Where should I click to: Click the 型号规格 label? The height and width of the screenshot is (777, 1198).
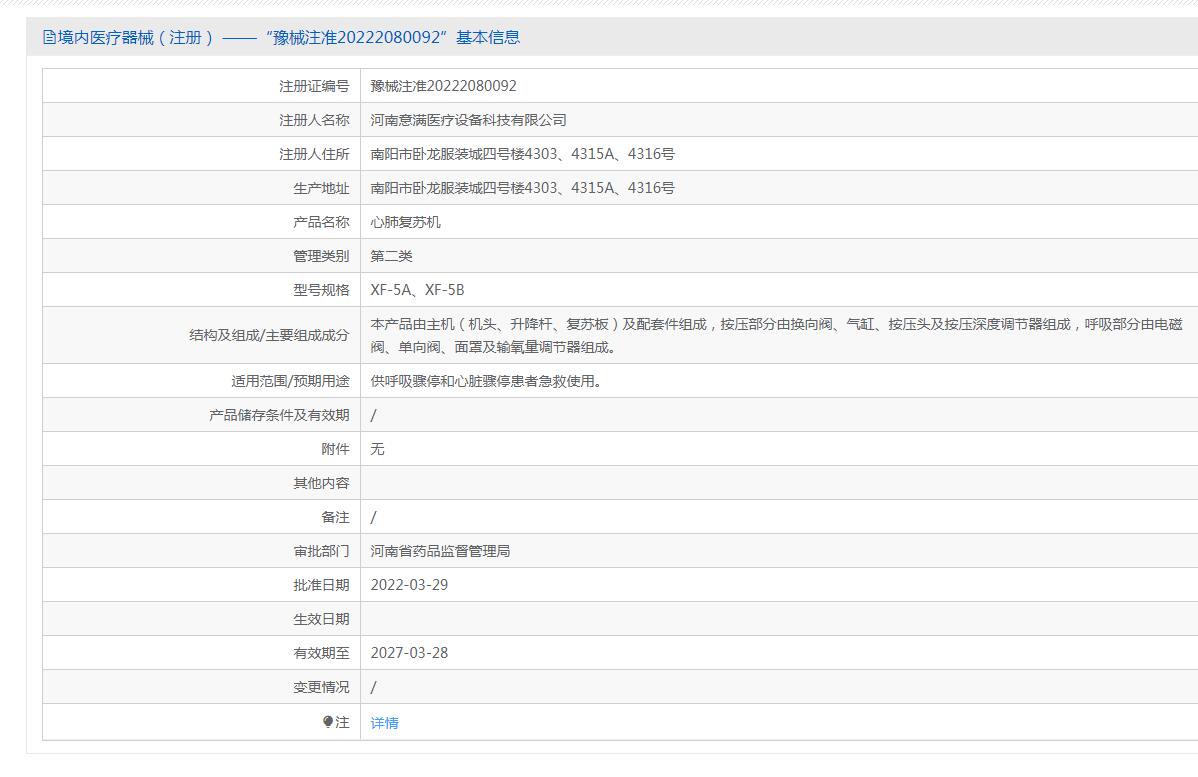pyautogui.click(x=321, y=290)
